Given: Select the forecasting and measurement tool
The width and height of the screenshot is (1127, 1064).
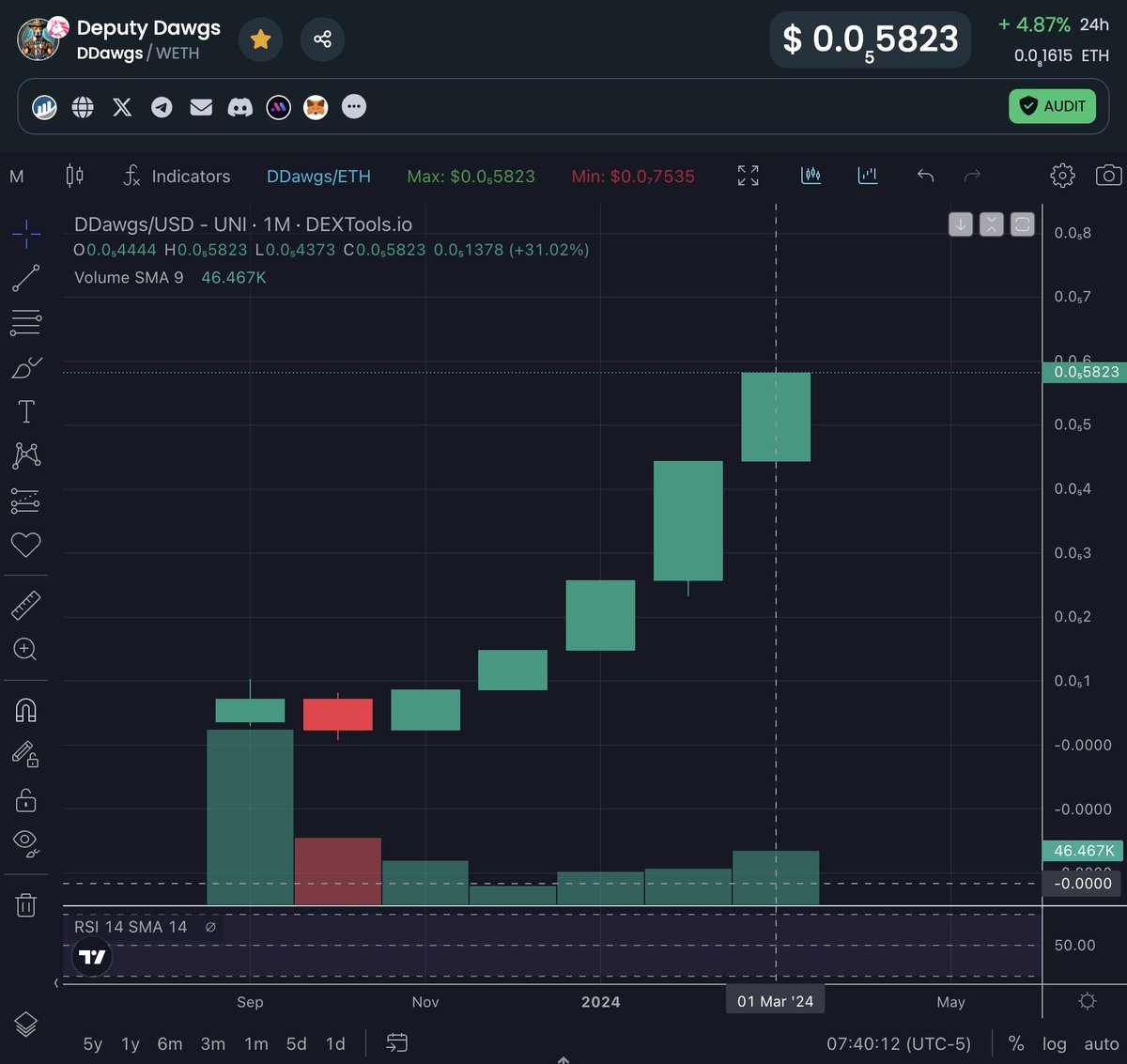Looking at the screenshot, I should 26,501.
